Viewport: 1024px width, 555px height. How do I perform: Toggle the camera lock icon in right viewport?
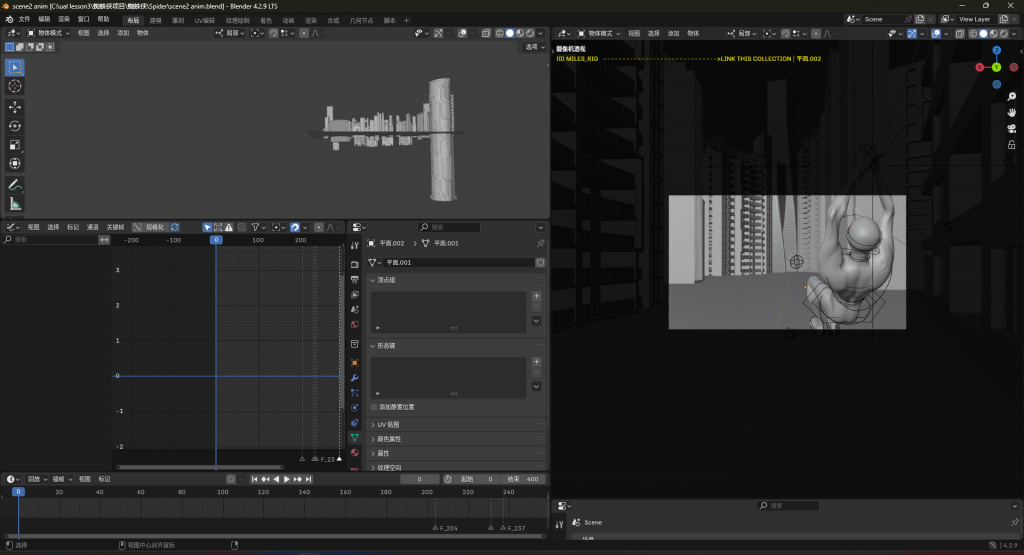[x=1012, y=145]
